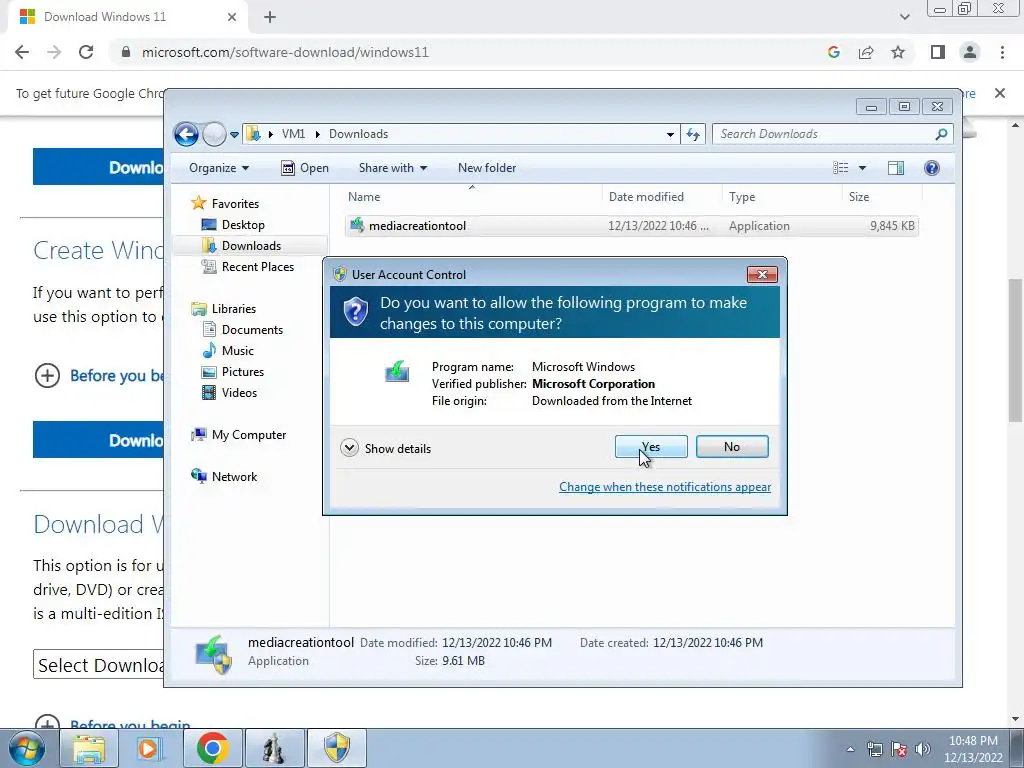This screenshot has width=1024, height=768.
Task: Toggle Chrome side panel icon
Action: (x=938, y=52)
